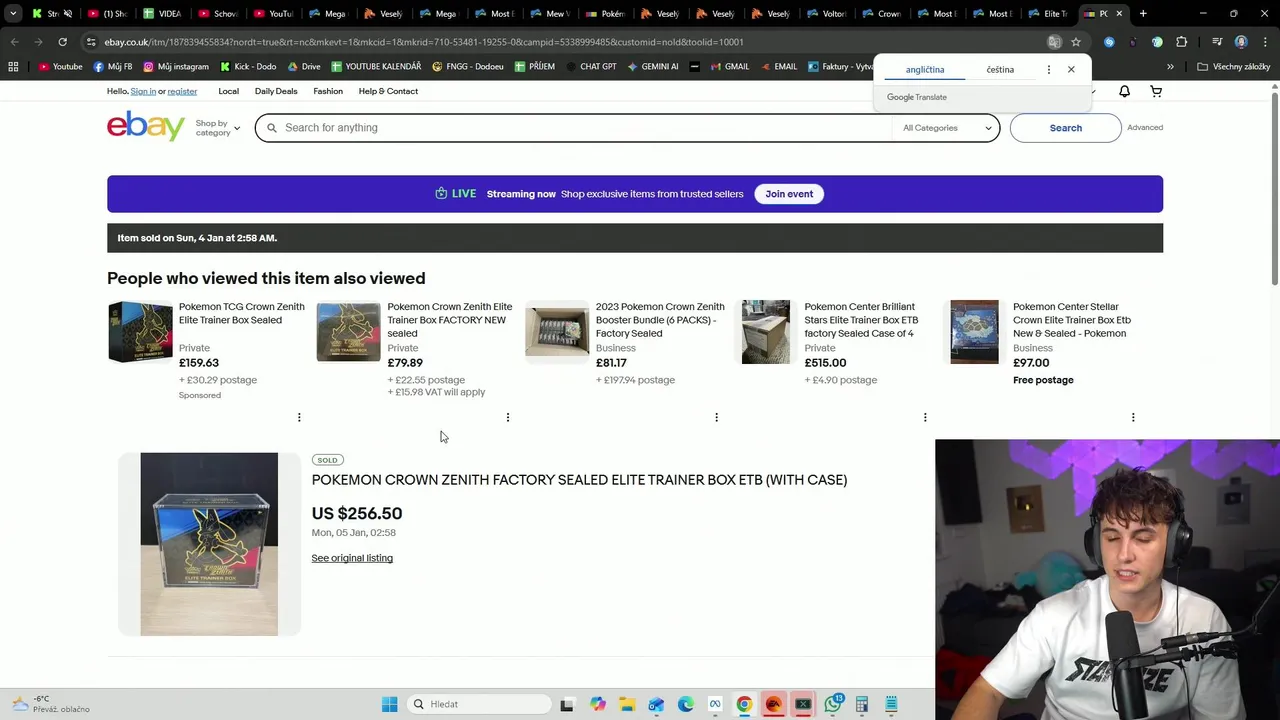The image size is (1280, 720).
Task: Open Local menu item
Action: tap(228, 91)
